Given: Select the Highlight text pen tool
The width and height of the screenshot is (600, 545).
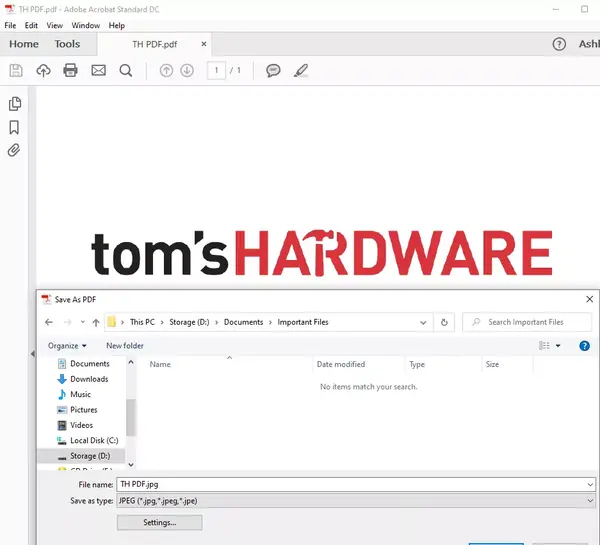Looking at the screenshot, I should coord(301,70).
